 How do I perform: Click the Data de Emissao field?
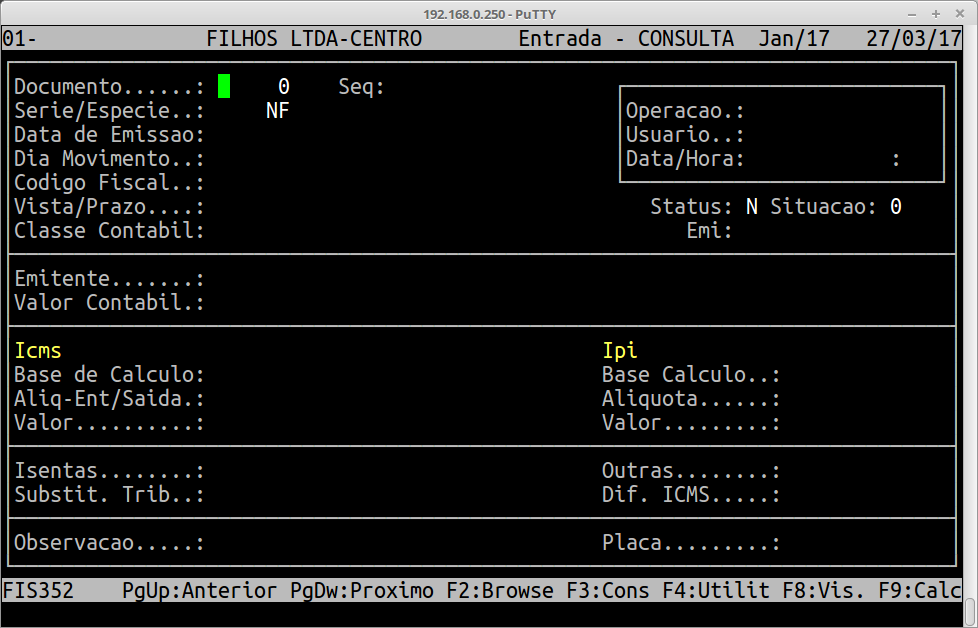pyautogui.click(x=260, y=135)
